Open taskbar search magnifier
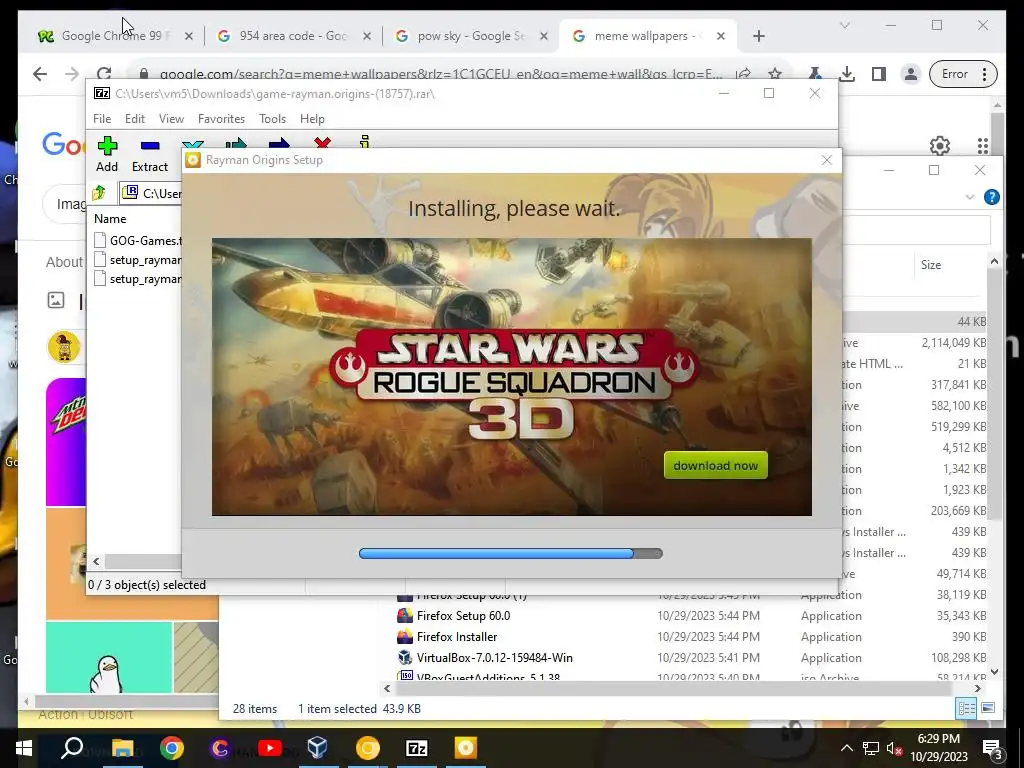This screenshot has width=1024, height=768. coord(71,748)
